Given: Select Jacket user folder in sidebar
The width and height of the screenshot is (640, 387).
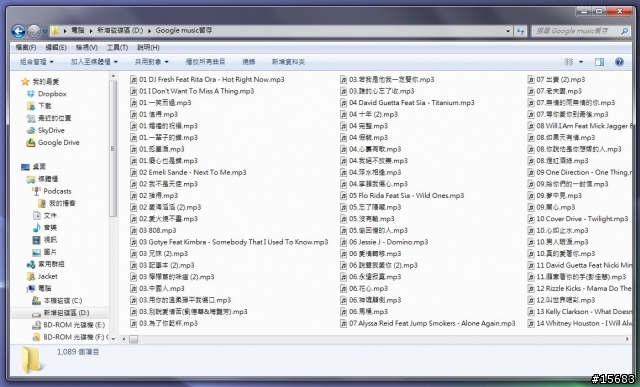Looking at the screenshot, I should [42, 276].
